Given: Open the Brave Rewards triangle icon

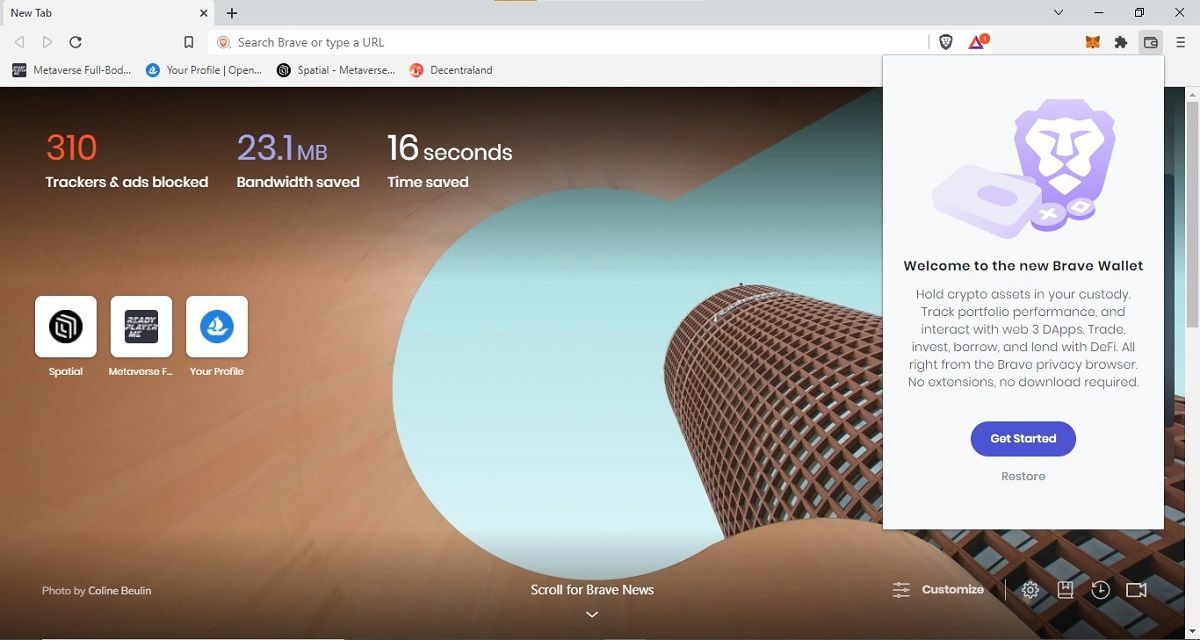Looking at the screenshot, I should tap(977, 42).
